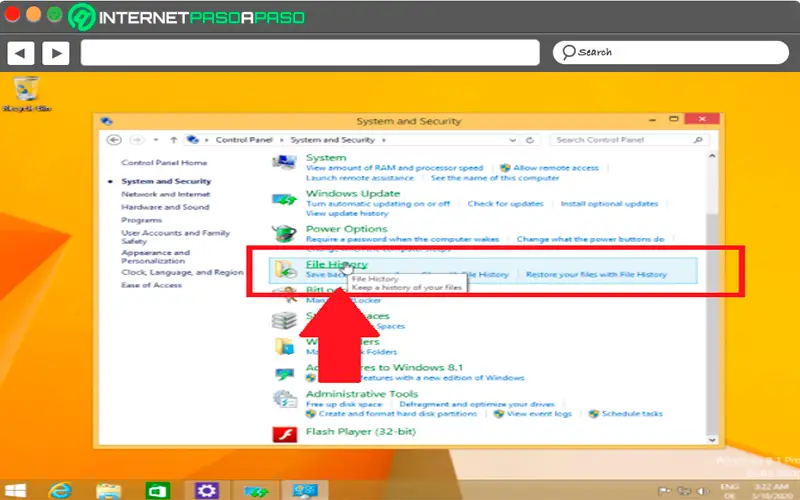
Task: Click the Control Panel icon in the window title bar
Action: click(106, 121)
